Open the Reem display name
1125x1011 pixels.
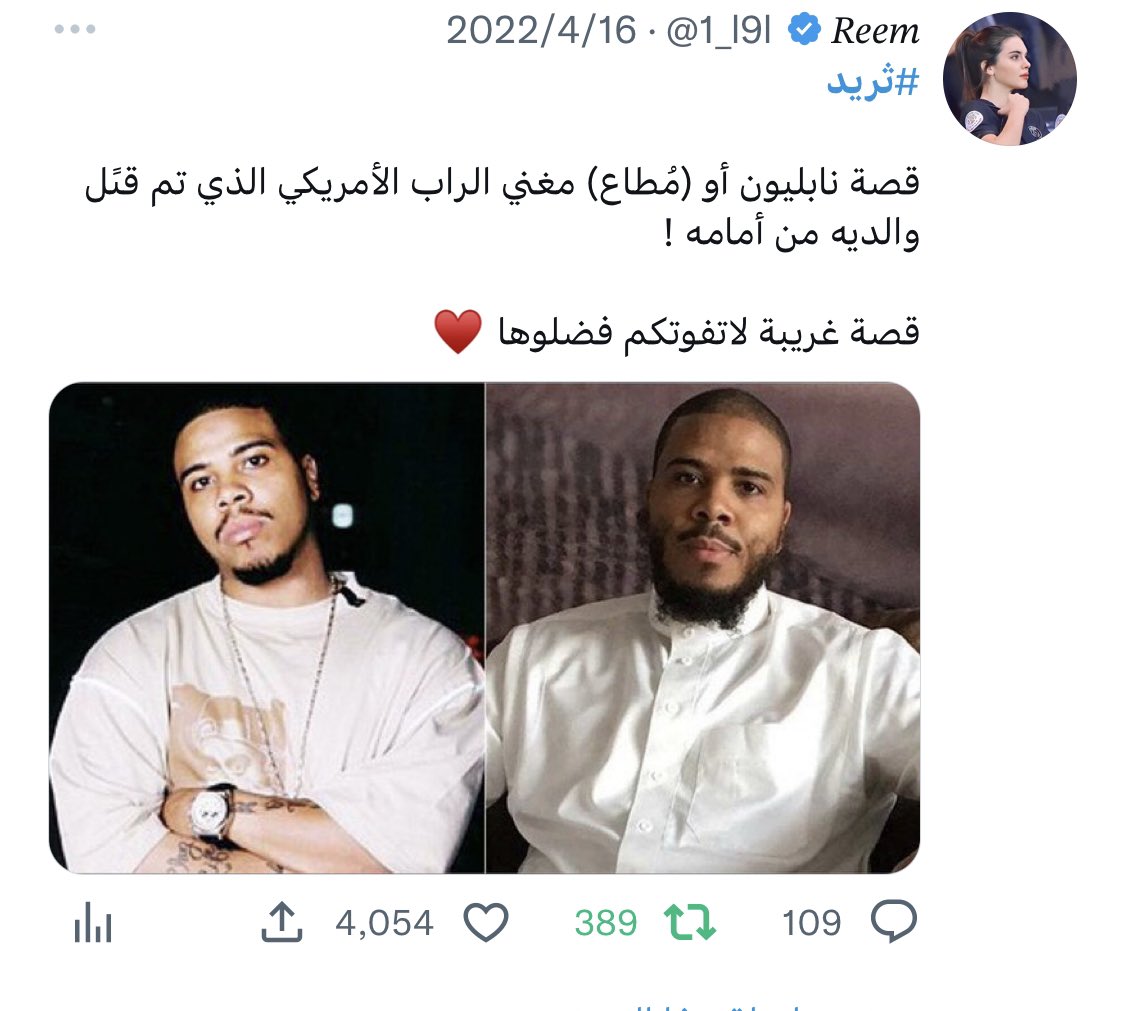[x=875, y=31]
